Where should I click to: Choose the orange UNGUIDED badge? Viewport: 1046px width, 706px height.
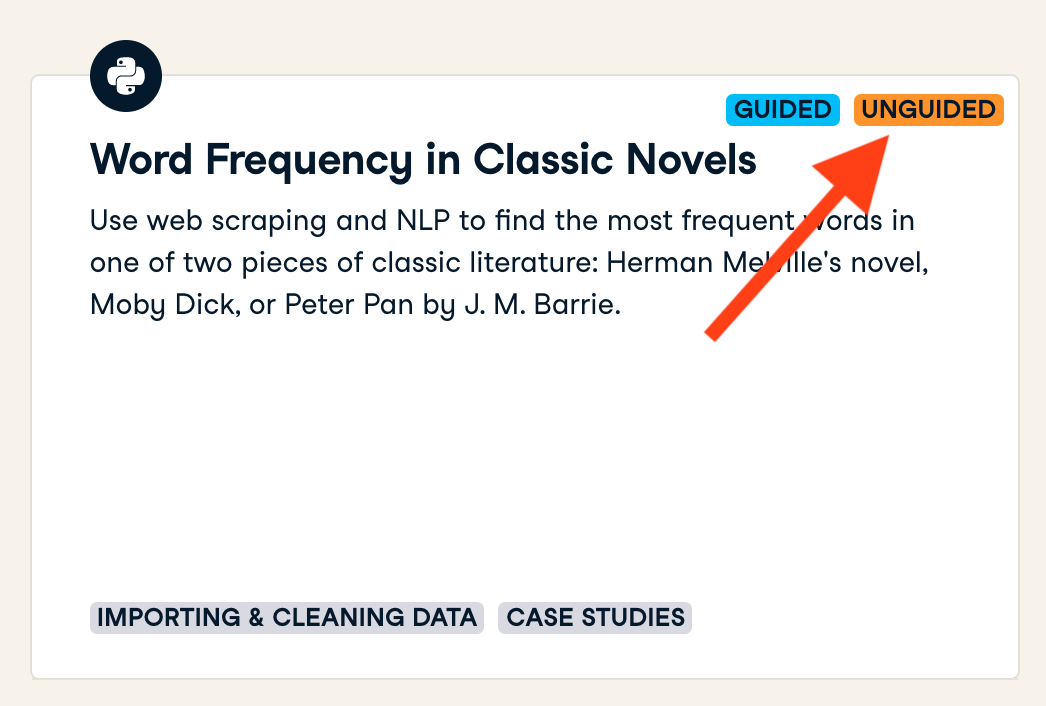point(928,109)
